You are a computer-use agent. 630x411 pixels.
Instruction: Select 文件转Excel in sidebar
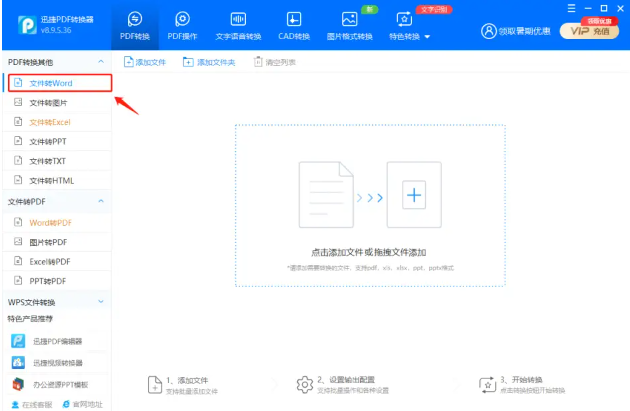[50, 122]
